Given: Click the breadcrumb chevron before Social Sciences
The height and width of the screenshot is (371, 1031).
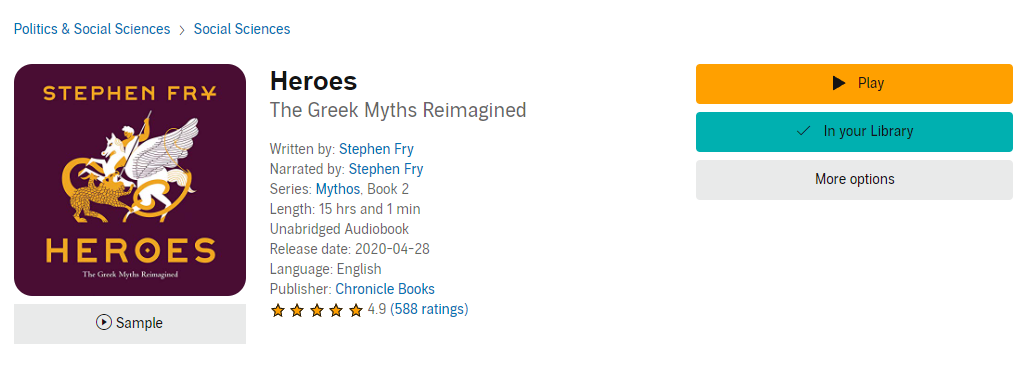Looking at the screenshot, I should point(182,30).
